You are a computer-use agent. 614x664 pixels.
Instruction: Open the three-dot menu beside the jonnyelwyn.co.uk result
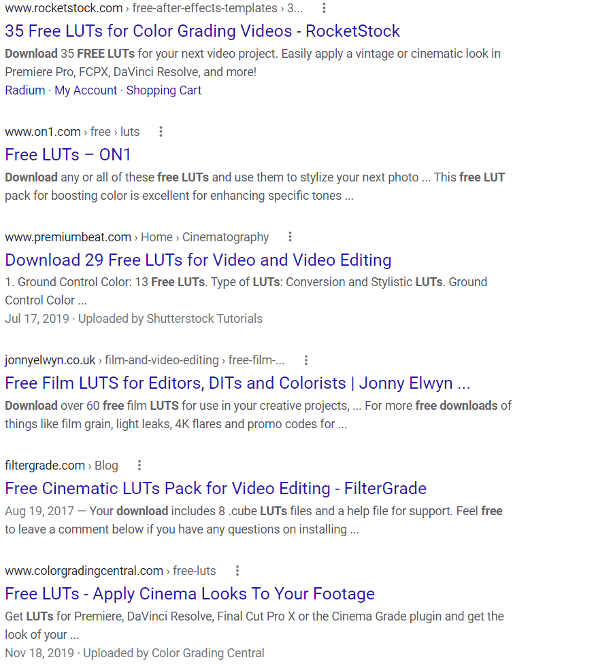[306, 360]
